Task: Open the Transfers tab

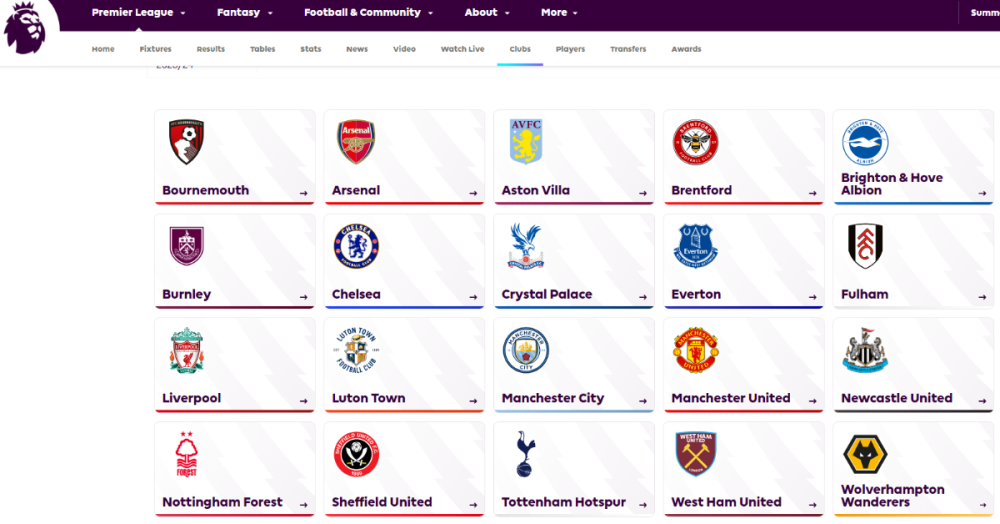Action: click(628, 49)
